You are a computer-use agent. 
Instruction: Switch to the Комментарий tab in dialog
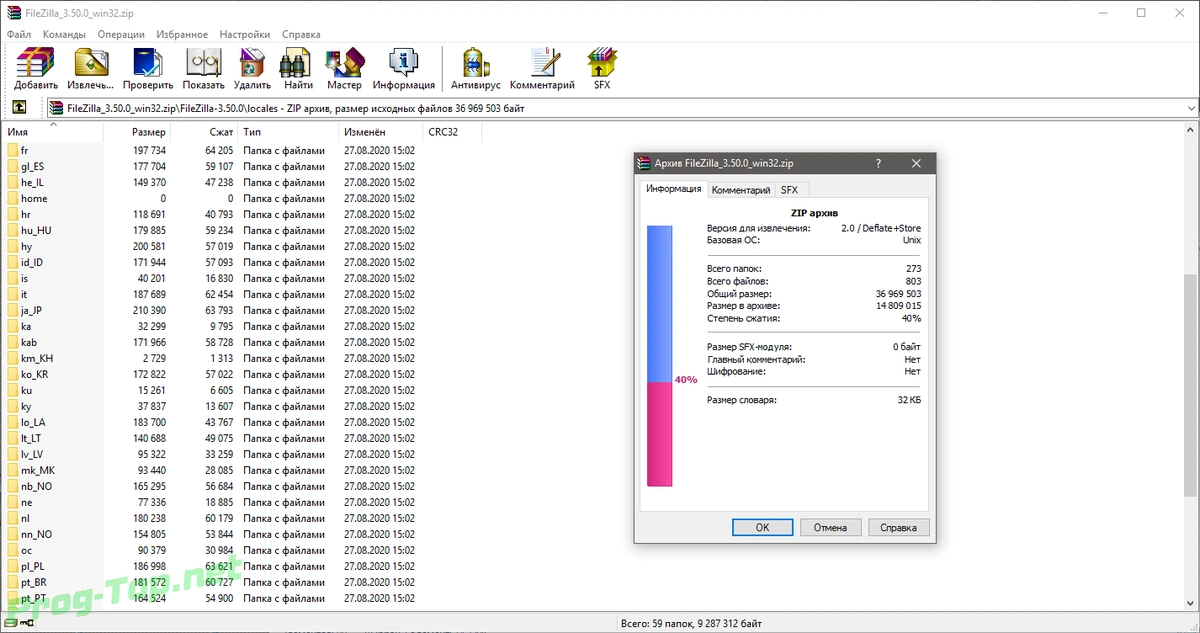(x=741, y=190)
